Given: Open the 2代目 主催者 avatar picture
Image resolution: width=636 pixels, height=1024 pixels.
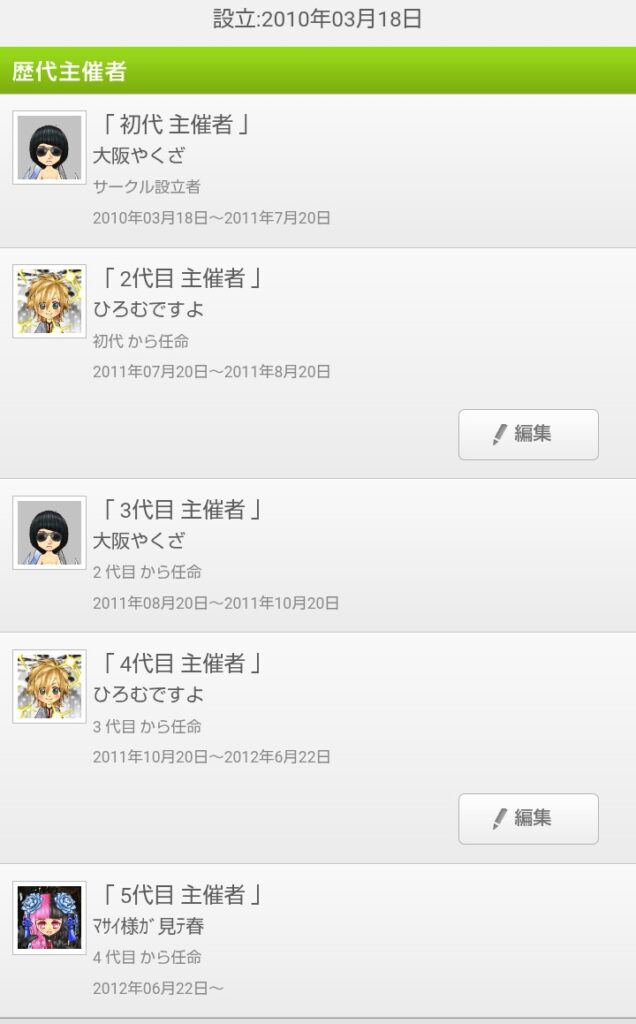Looking at the screenshot, I should click(x=49, y=301).
